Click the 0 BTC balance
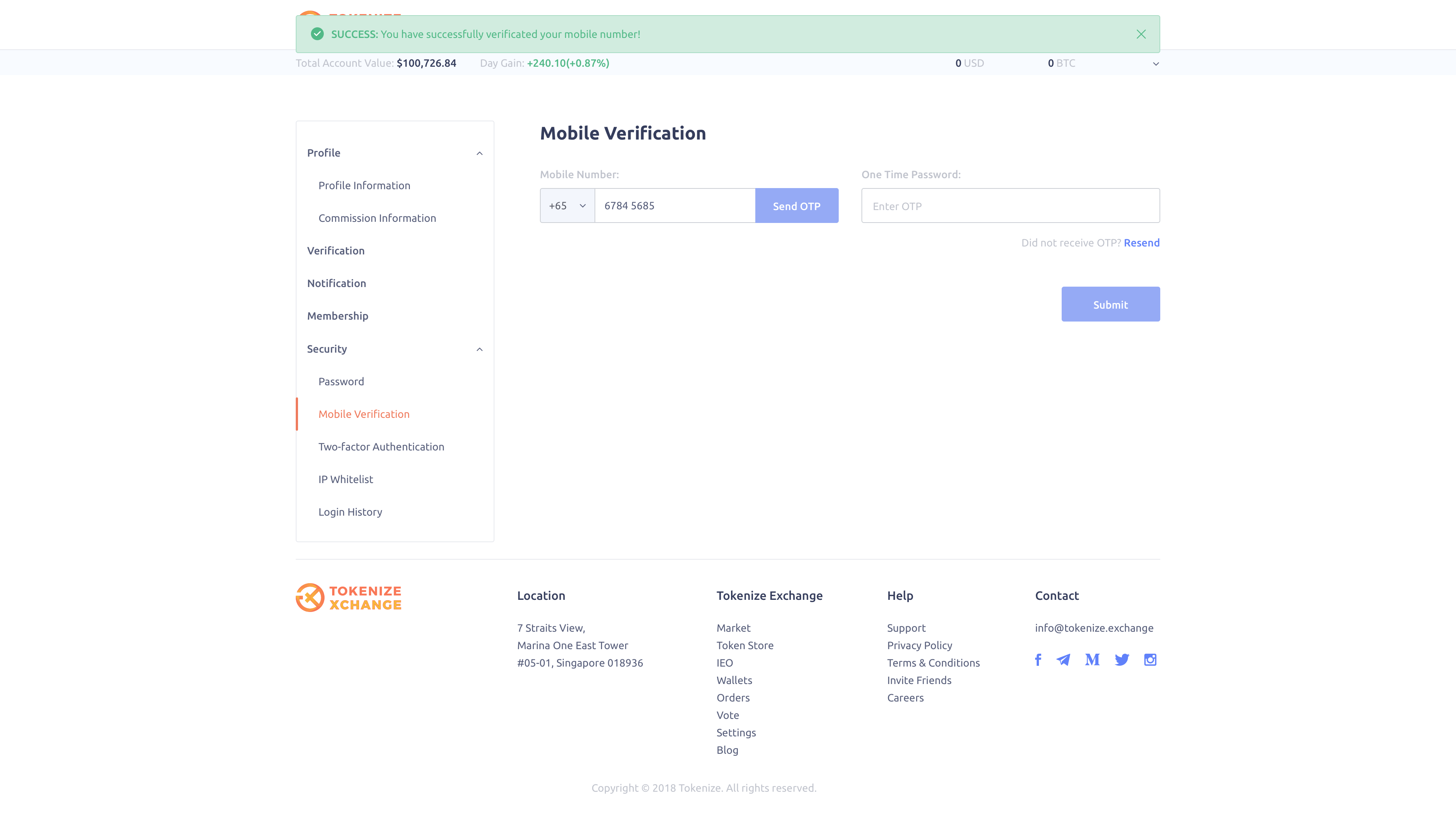 (x=1062, y=63)
